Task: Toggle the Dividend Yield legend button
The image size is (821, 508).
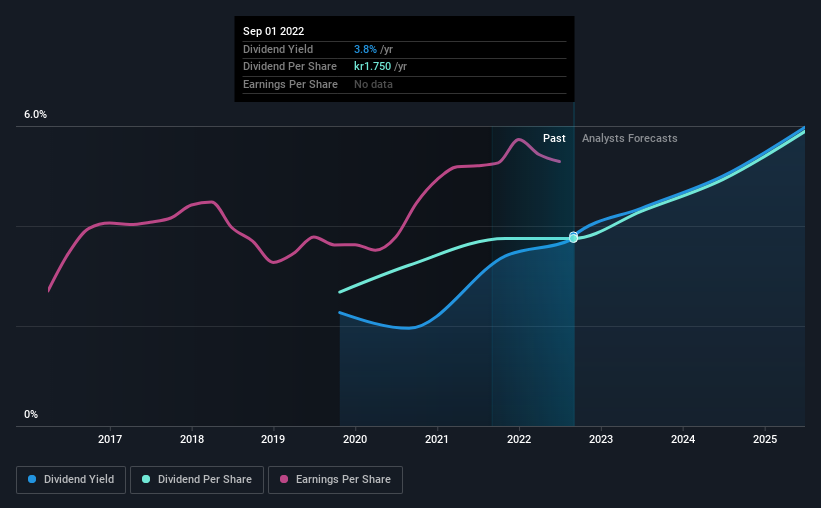Action: [71, 480]
